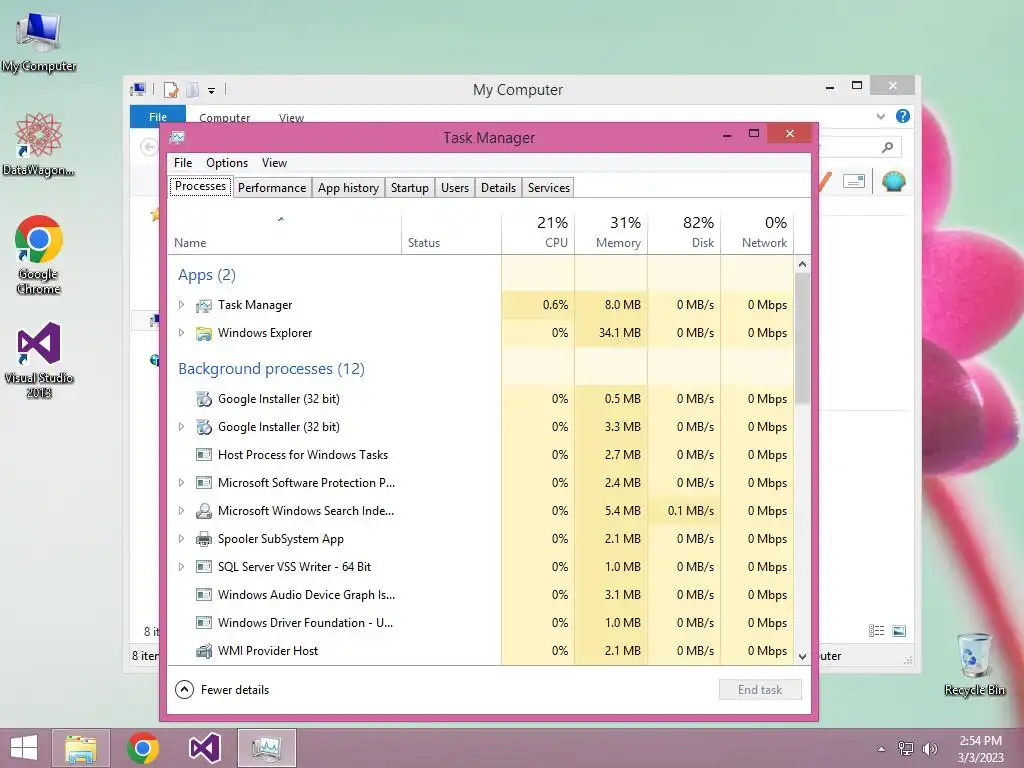Viewport: 1024px width, 768px height.
Task: Expand Microsoft Windows Search Indexer row
Action: point(182,511)
